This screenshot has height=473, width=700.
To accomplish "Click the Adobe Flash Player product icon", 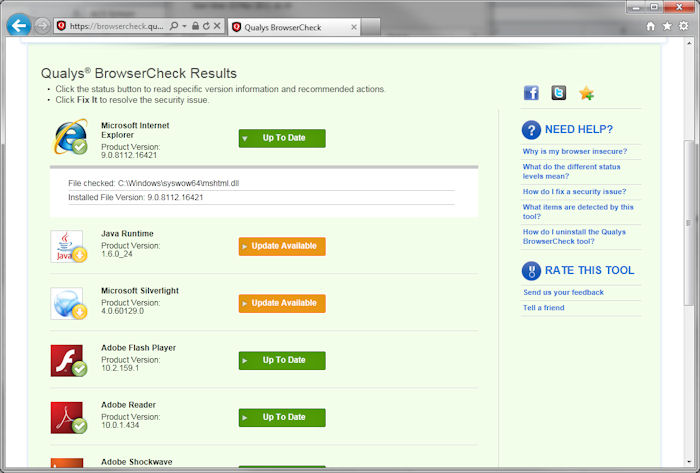I will [68, 361].
